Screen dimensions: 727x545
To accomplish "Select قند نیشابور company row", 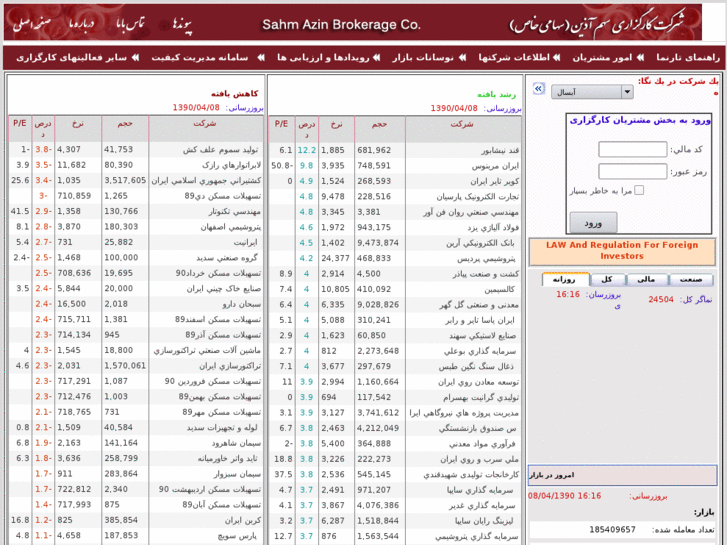I will (x=395, y=150).
